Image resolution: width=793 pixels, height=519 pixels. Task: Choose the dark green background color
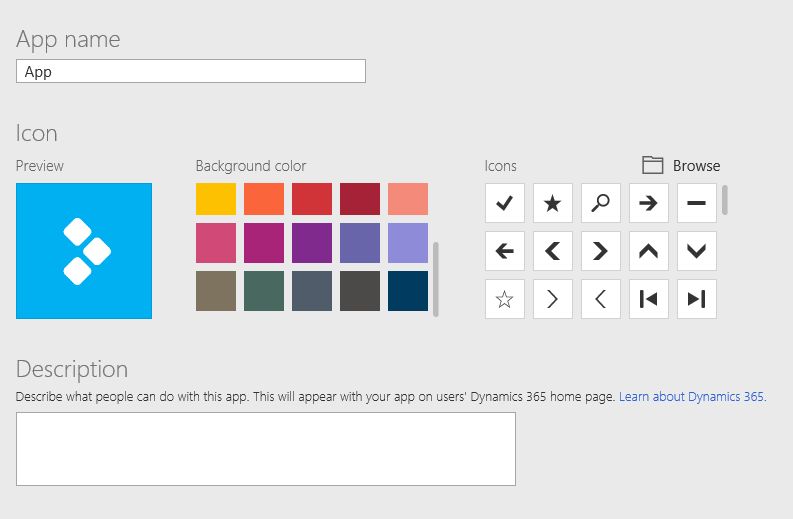pos(264,291)
